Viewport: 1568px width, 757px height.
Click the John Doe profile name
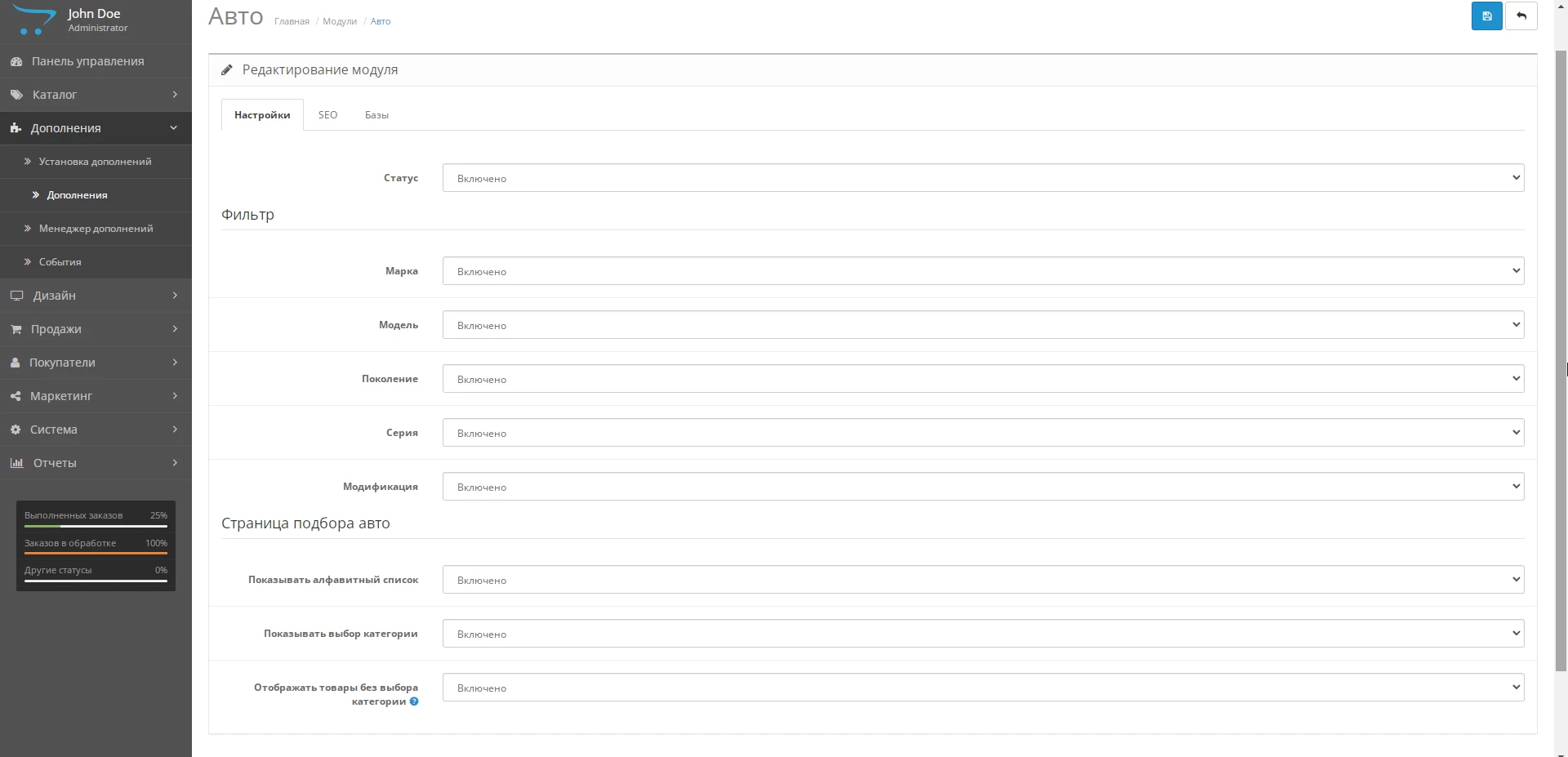click(94, 14)
